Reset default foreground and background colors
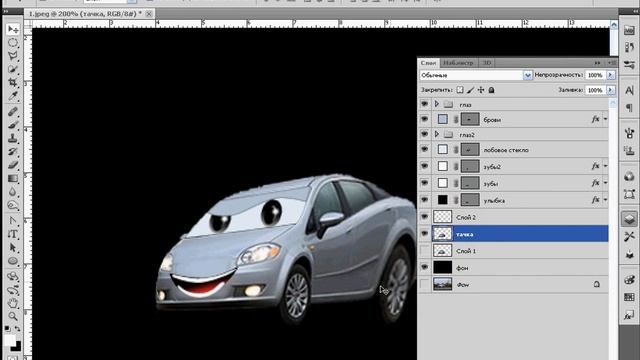Image resolution: width=640 pixels, height=360 pixels. (x=8, y=329)
